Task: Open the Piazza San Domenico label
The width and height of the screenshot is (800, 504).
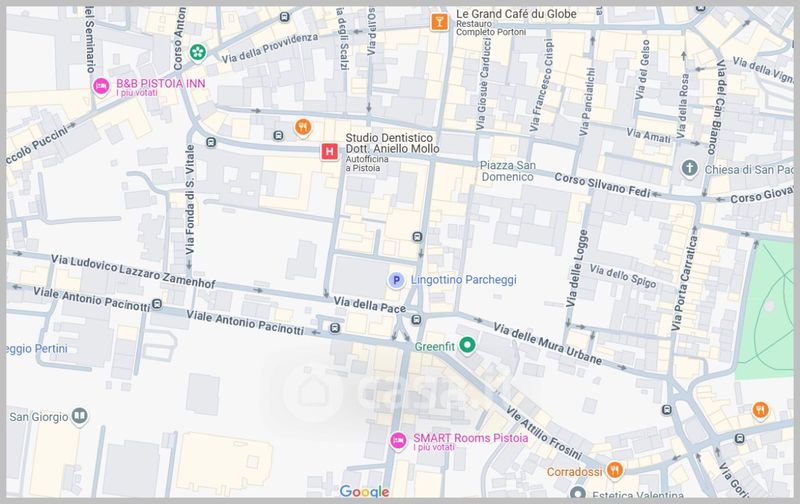Action: pyautogui.click(x=508, y=170)
